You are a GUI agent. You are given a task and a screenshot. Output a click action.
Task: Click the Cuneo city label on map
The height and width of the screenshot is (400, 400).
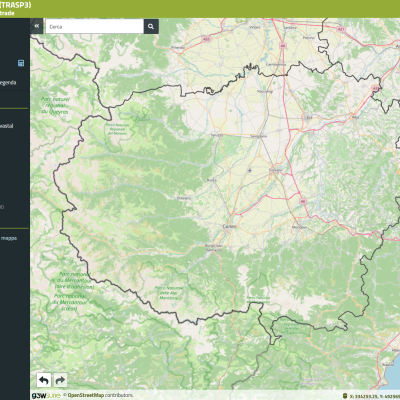229,226
